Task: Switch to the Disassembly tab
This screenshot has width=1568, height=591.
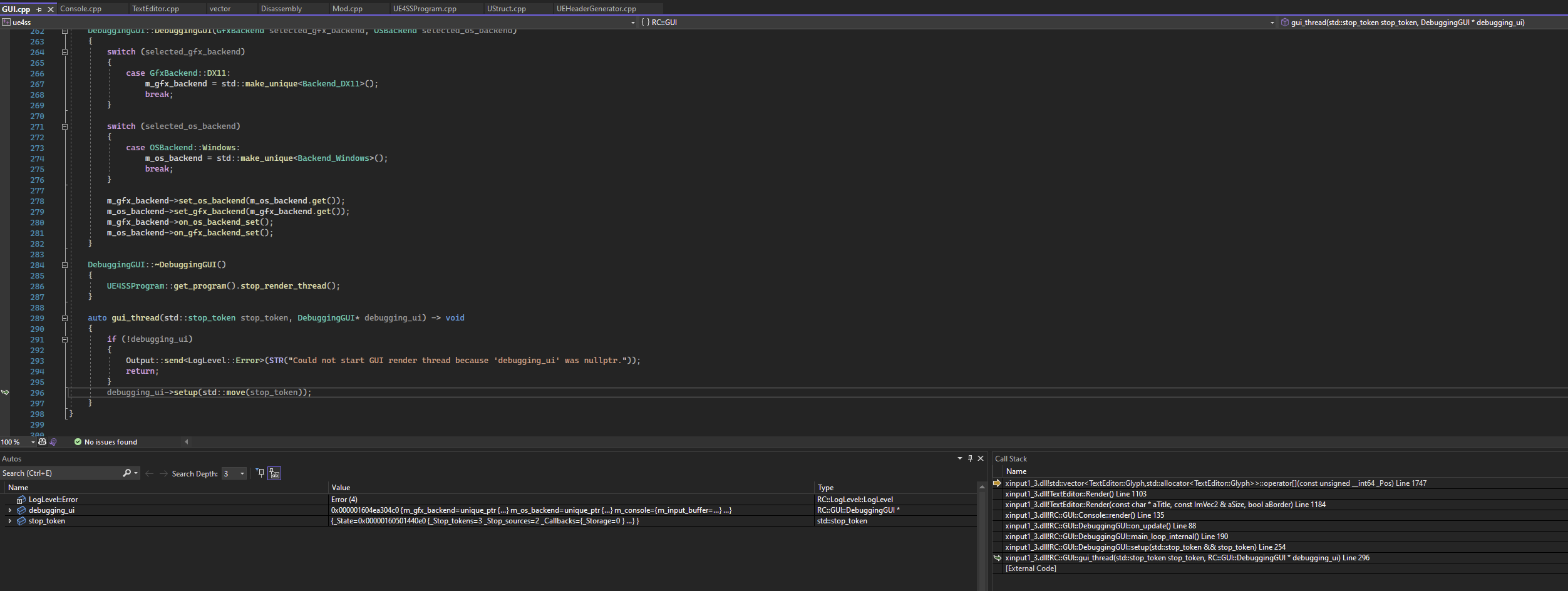Action: click(283, 8)
